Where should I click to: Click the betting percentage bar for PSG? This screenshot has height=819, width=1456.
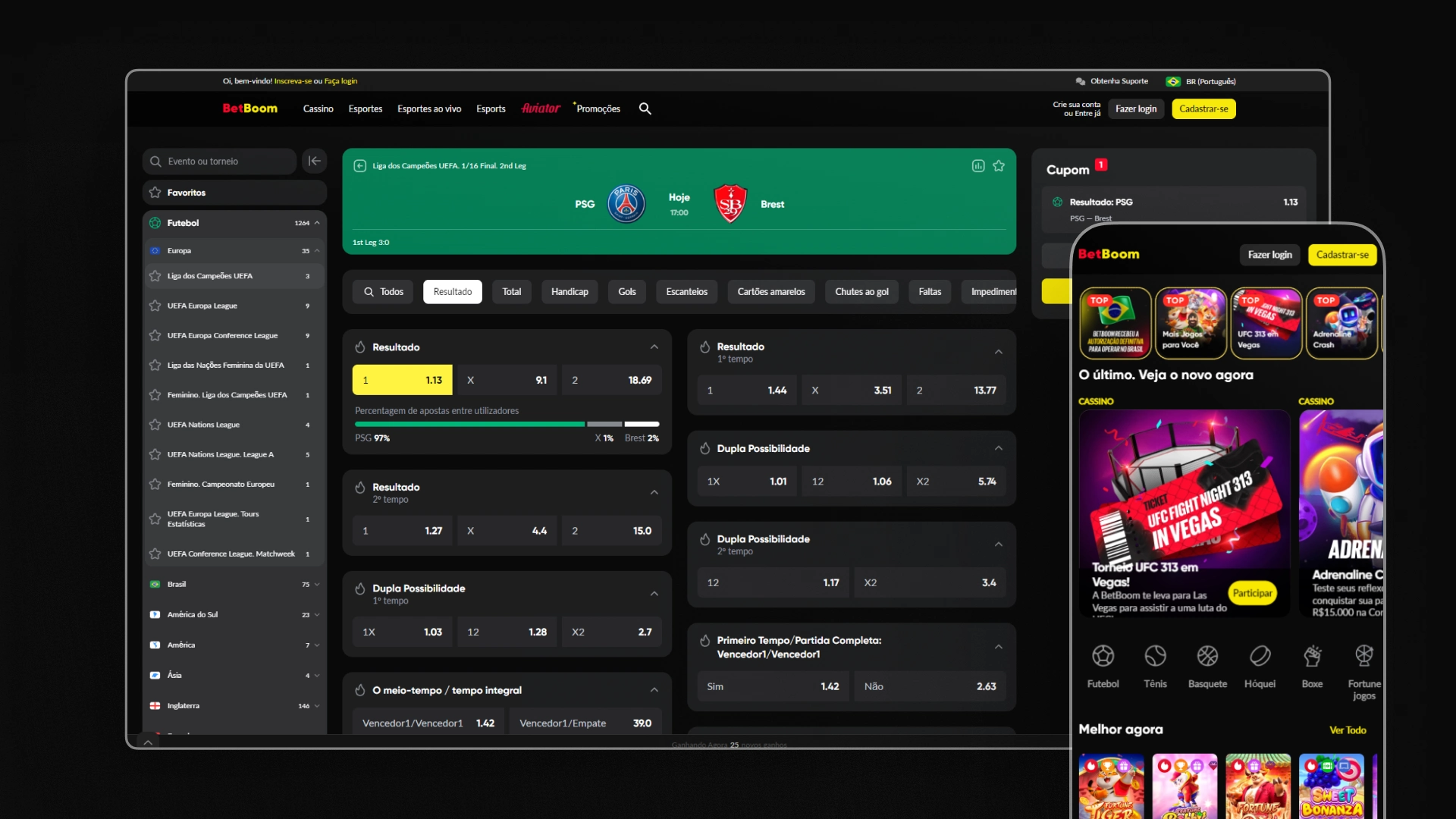[x=469, y=424]
